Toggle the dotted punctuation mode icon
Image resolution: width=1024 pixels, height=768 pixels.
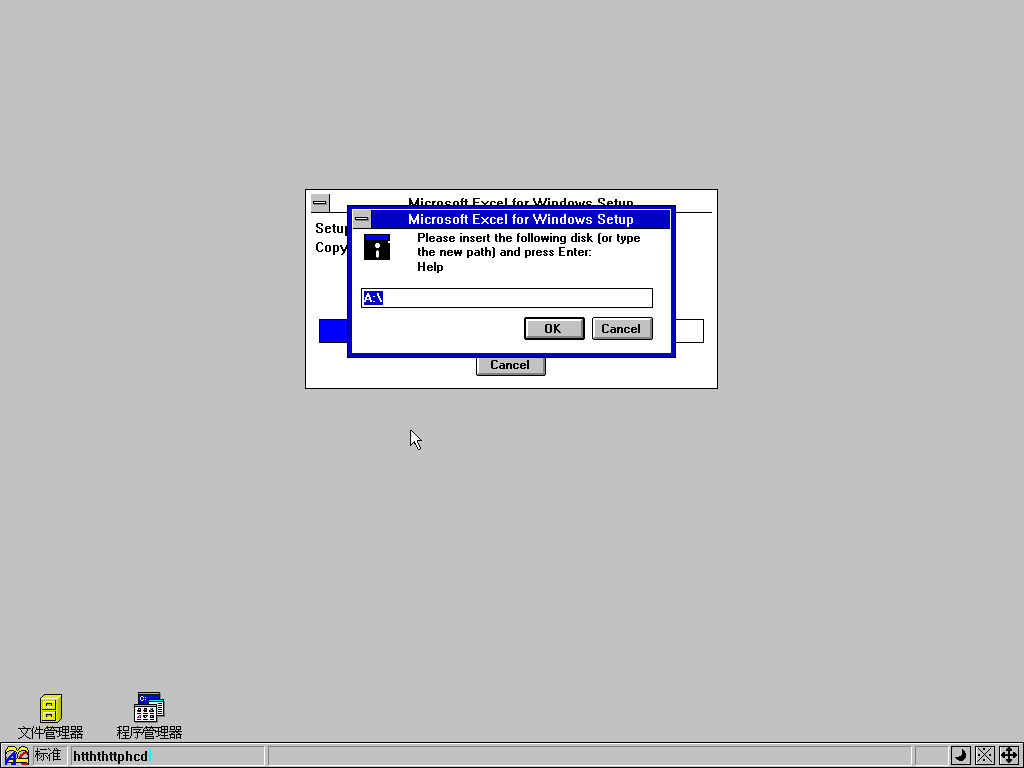tap(984, 756)
